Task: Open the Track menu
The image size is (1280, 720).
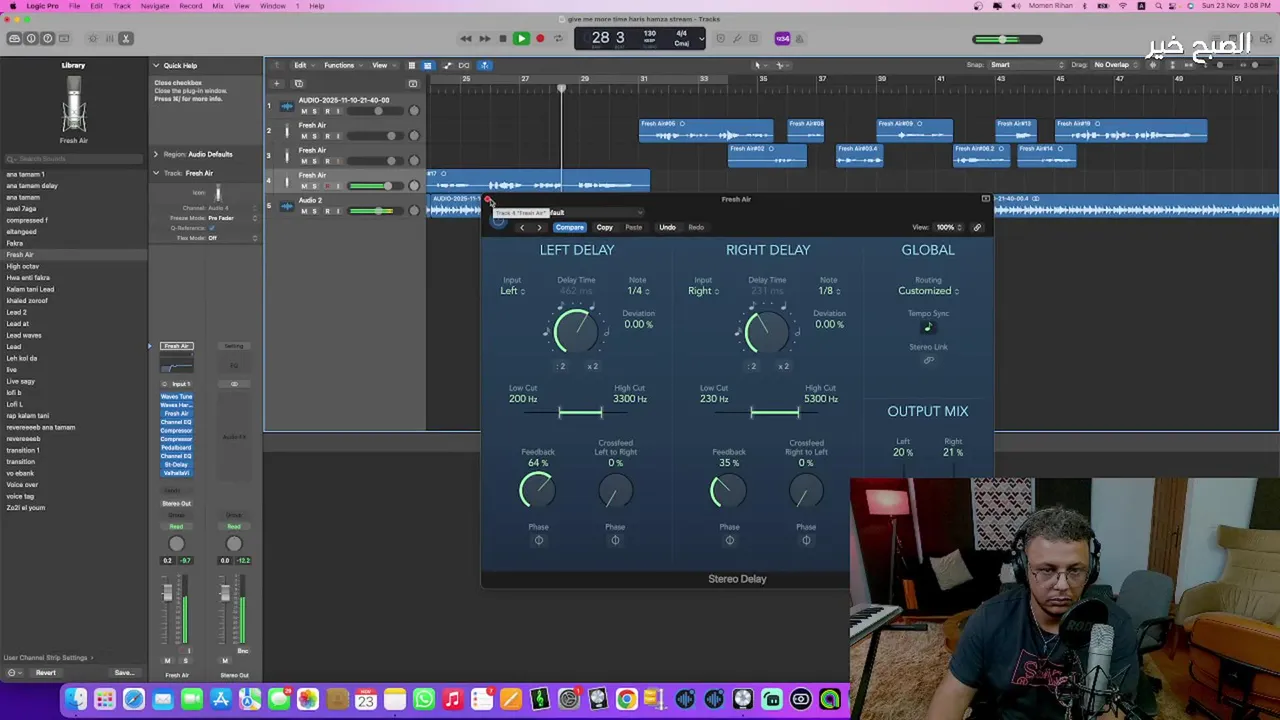Action: 122,6
